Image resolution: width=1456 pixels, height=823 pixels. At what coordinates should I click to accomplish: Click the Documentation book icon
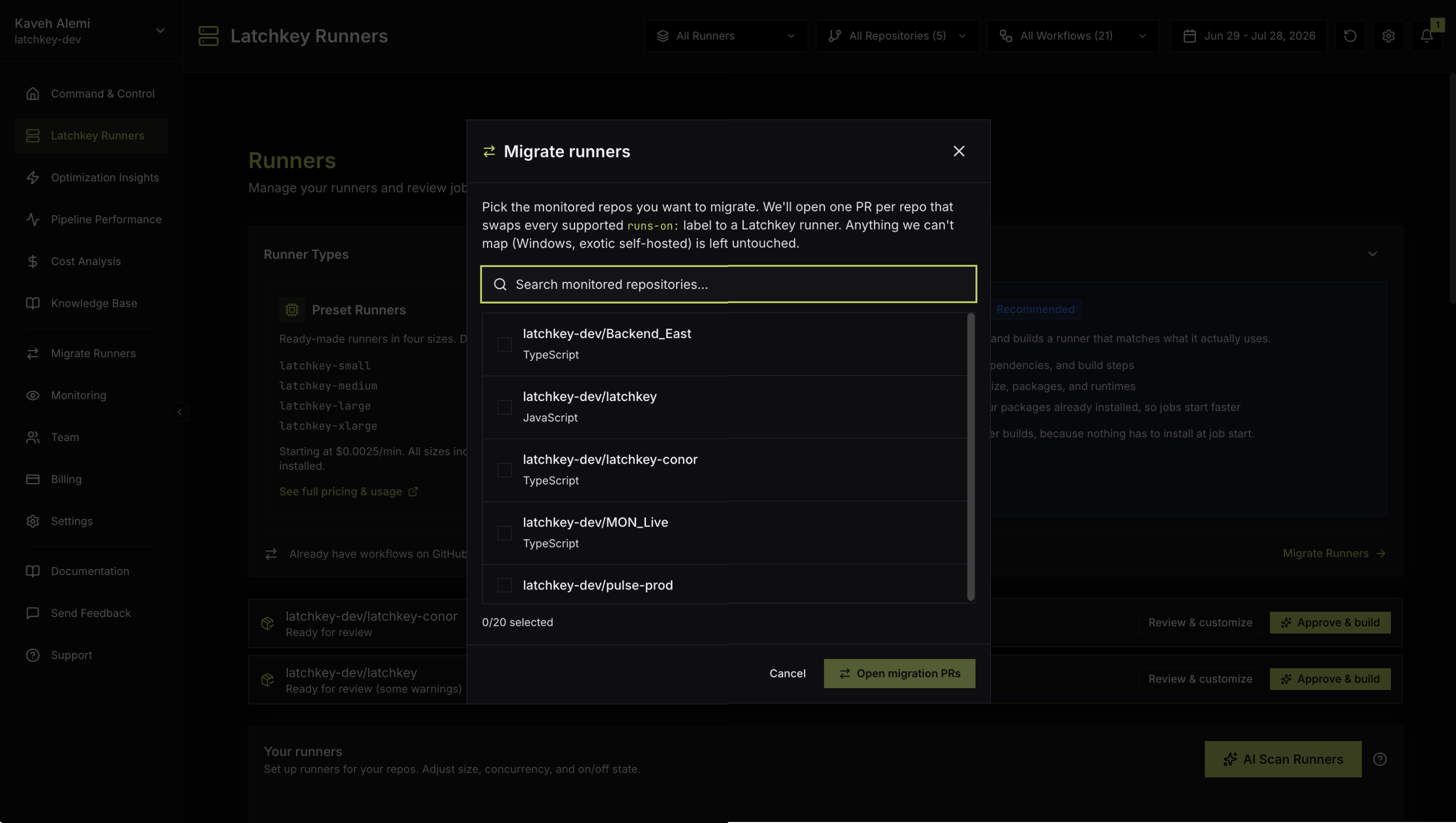(33, 571)
